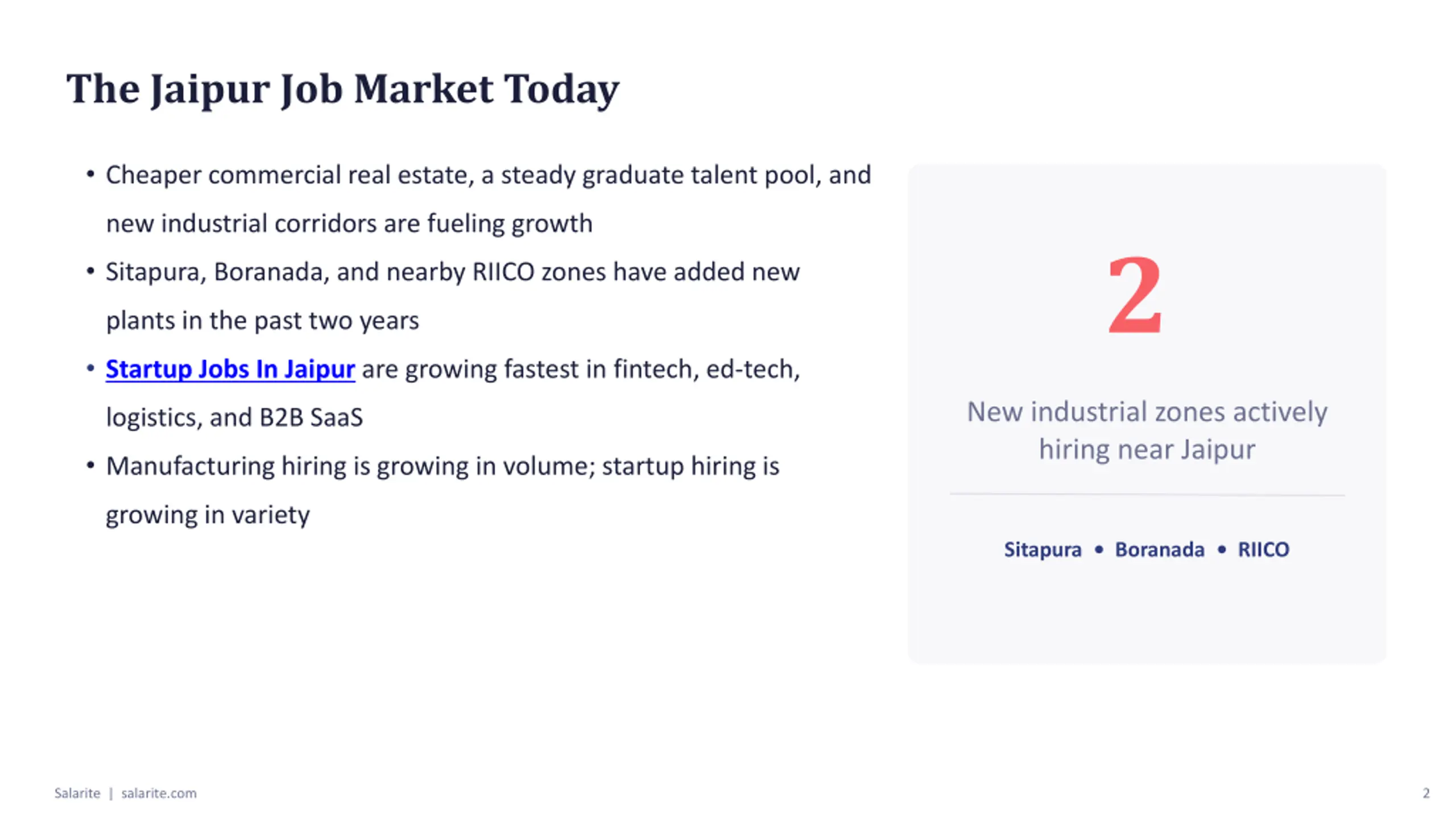Image resolution: width=1456 pixels, height=819 pixels.
Task: Click the text logistics, and B2B SaaS
Action: click(x=234, y=417)
